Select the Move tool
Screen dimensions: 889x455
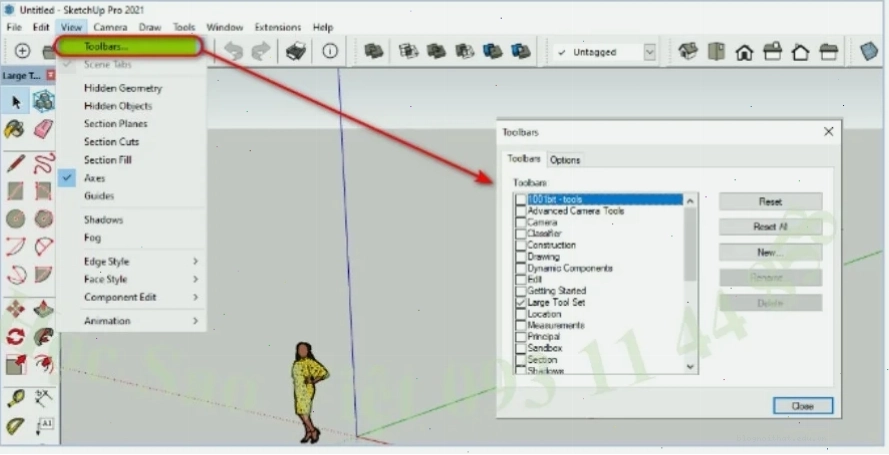(15, 309)
